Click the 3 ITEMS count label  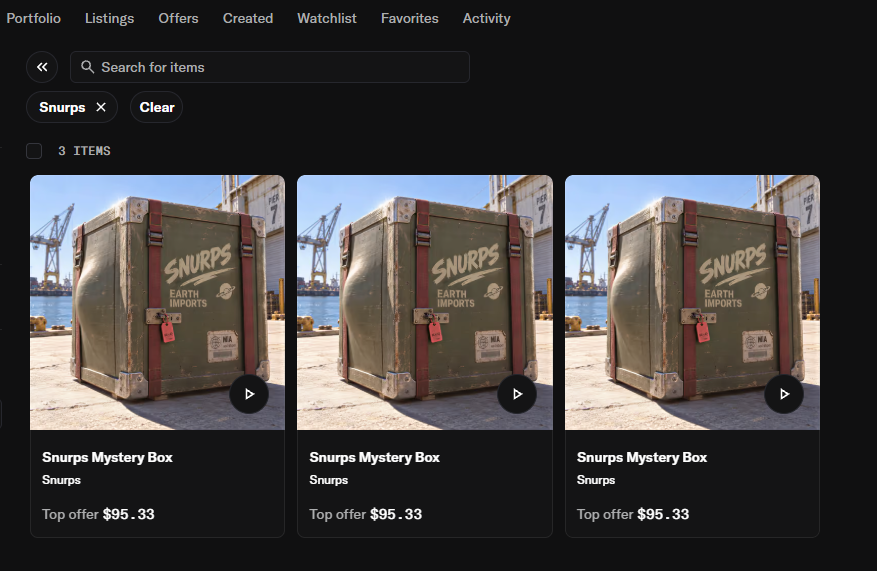tap(84, 151)
